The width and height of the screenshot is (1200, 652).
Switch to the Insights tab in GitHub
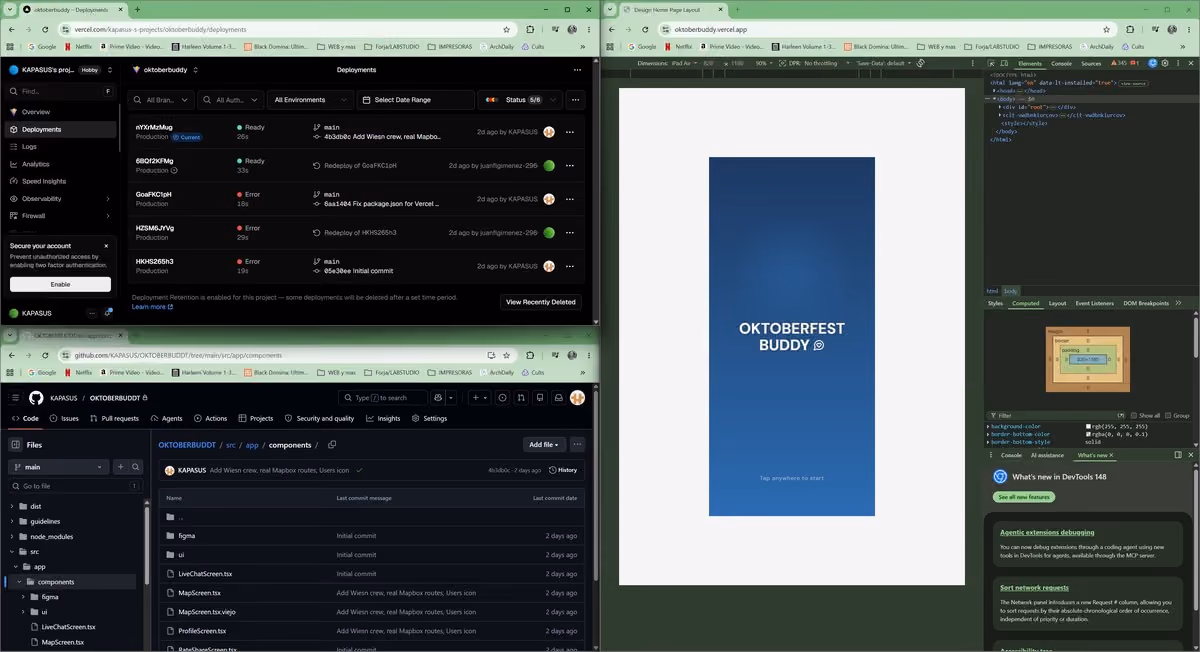(383, 418)
